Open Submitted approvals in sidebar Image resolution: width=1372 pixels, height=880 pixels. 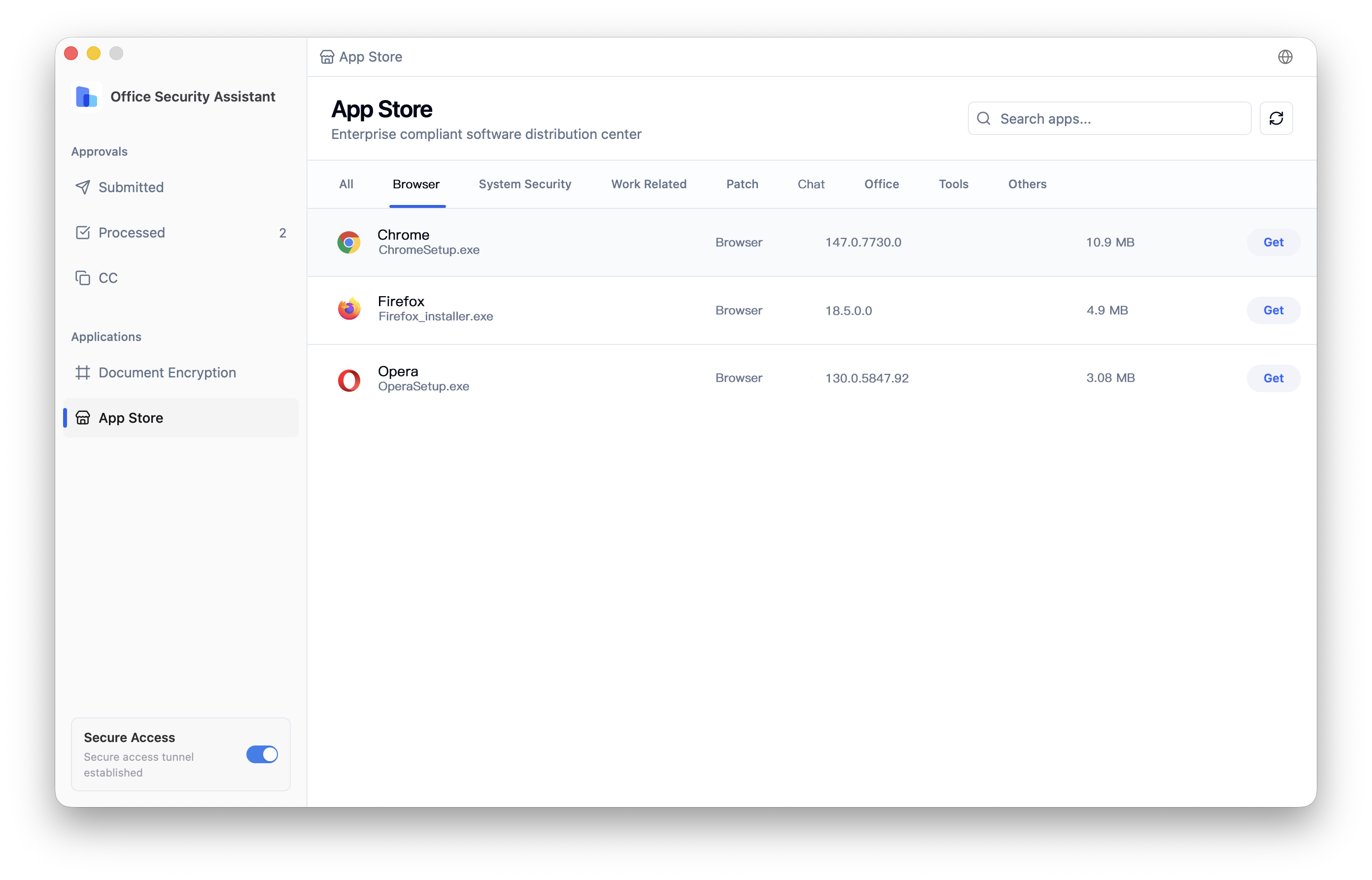coord(131,187)
